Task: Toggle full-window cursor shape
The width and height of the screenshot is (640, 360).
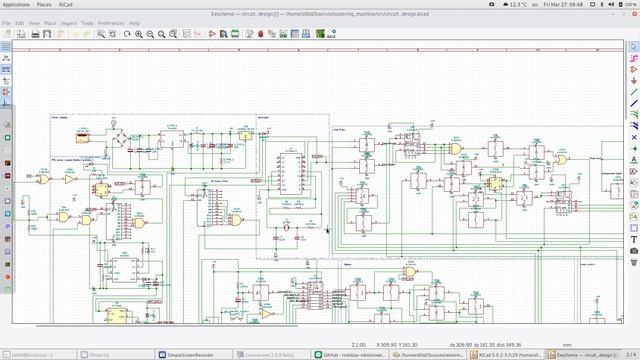Action: (x=6, y=81)
